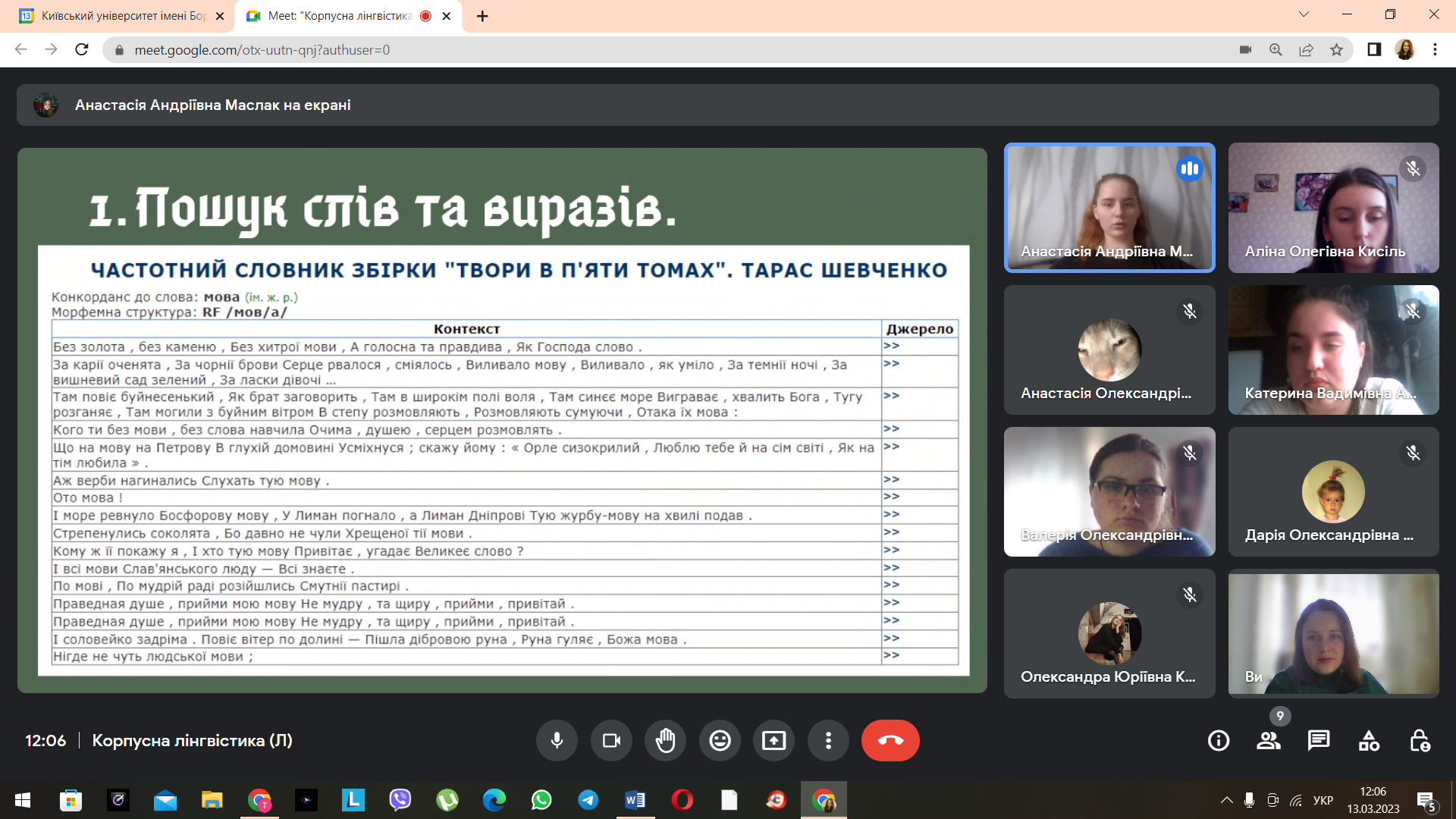Show hidden system tray icons
Image resolution: width=1456 pixels, height=819 pixels.
coord(1226,800)
